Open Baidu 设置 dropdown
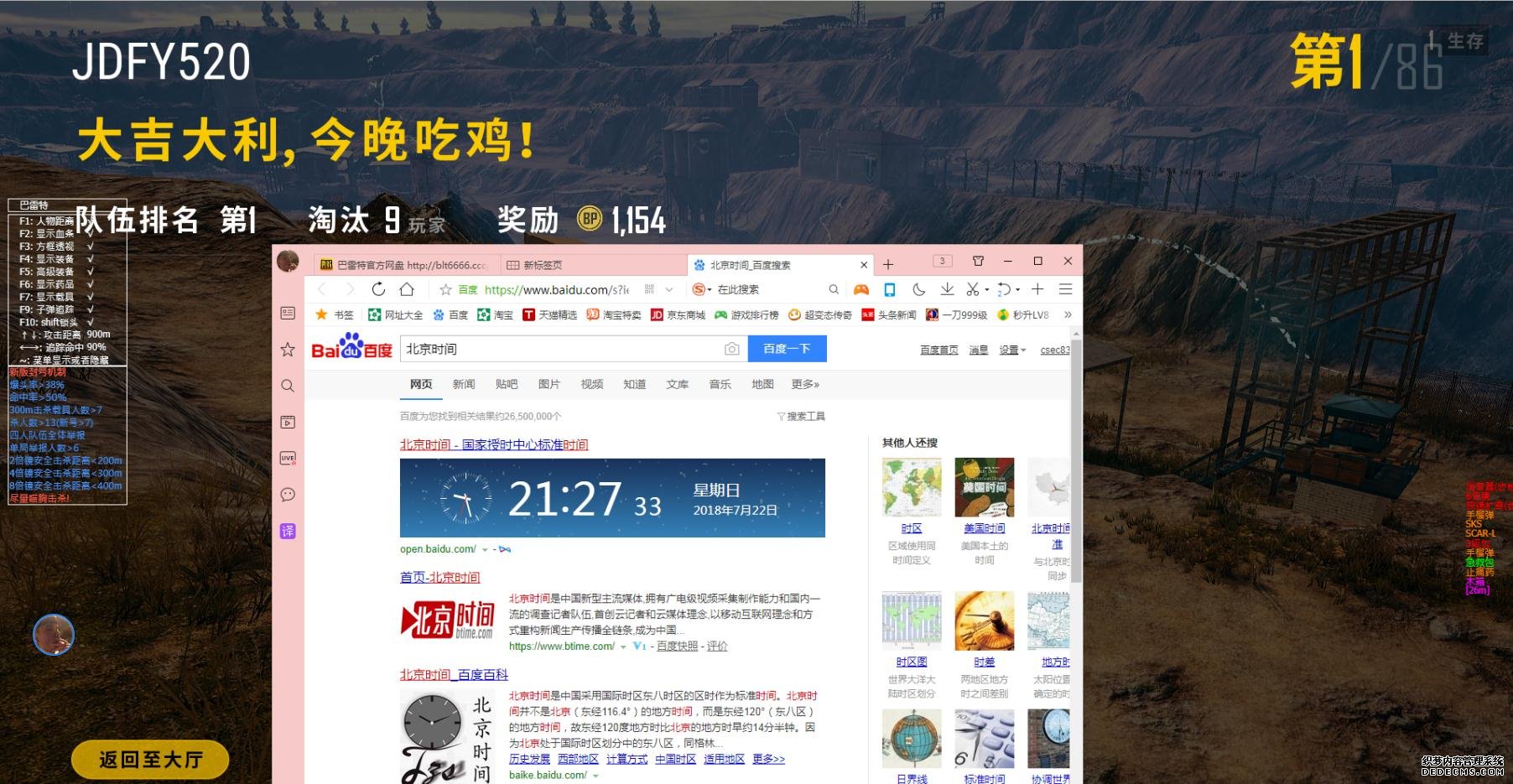Image resolution: width=1513 pixels, height=784 pixels. pos(1012,350)
